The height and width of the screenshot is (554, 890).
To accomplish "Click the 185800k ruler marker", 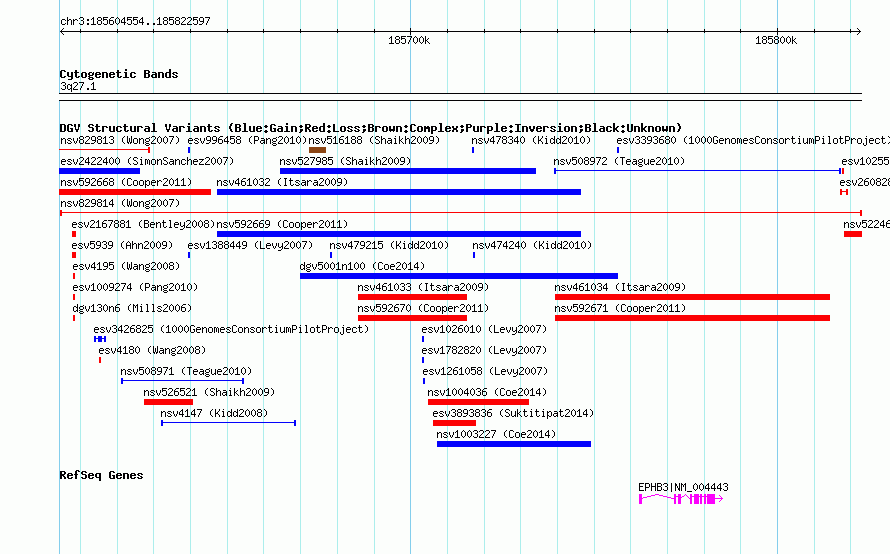I will point(776,40).
